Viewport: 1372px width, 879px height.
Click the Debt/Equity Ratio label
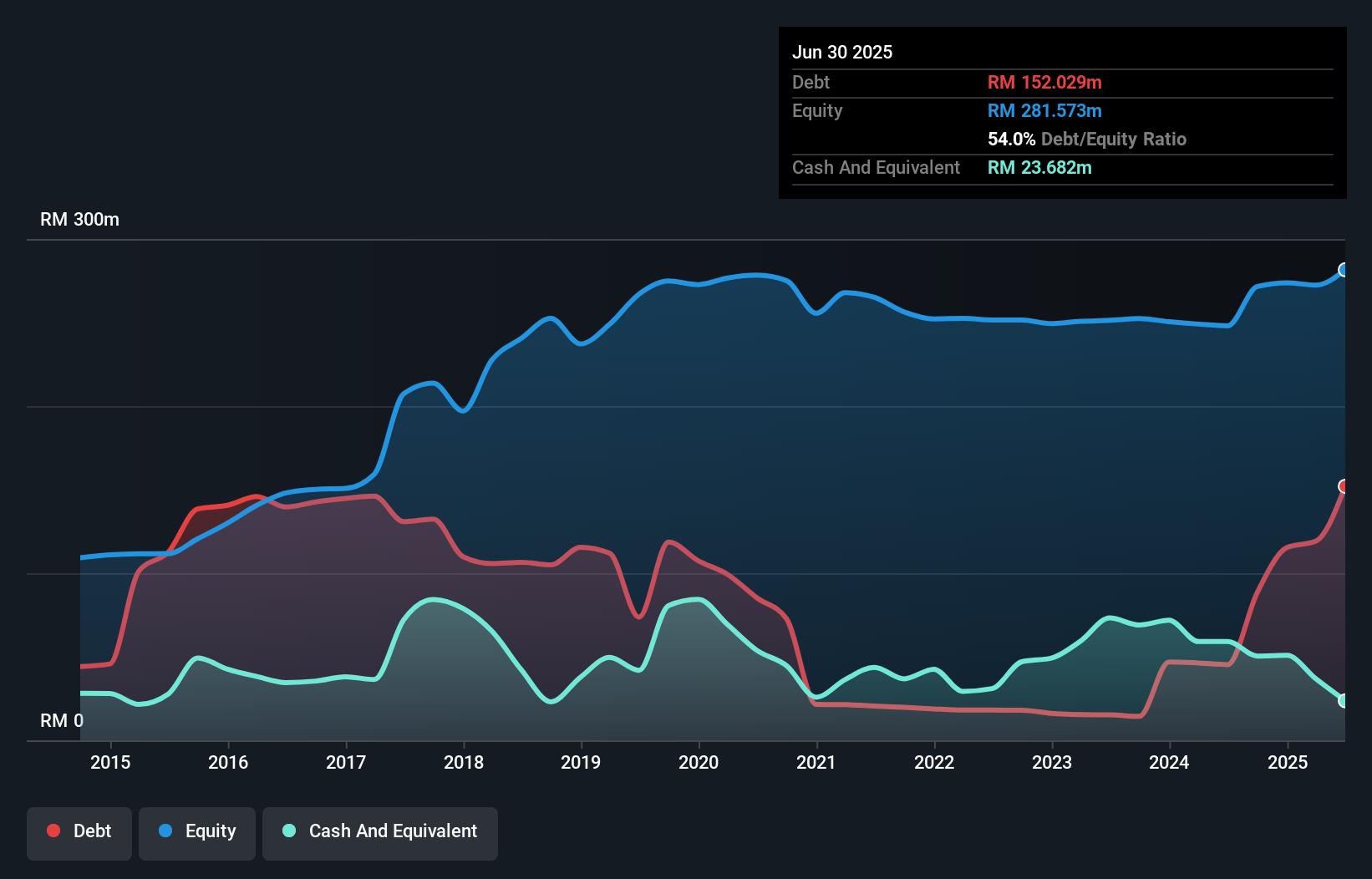(1114, 139)
